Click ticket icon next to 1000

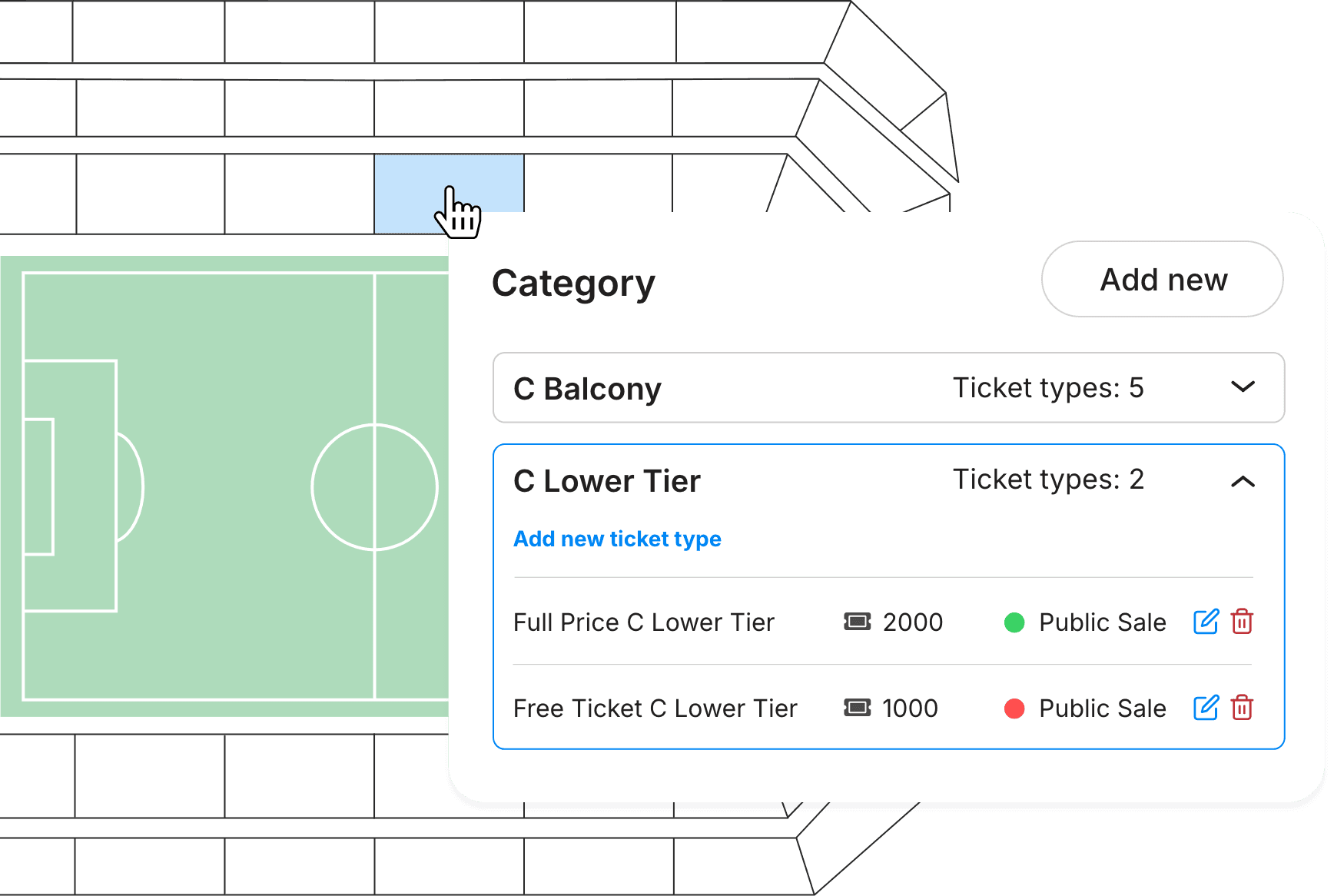pos(857,708)
